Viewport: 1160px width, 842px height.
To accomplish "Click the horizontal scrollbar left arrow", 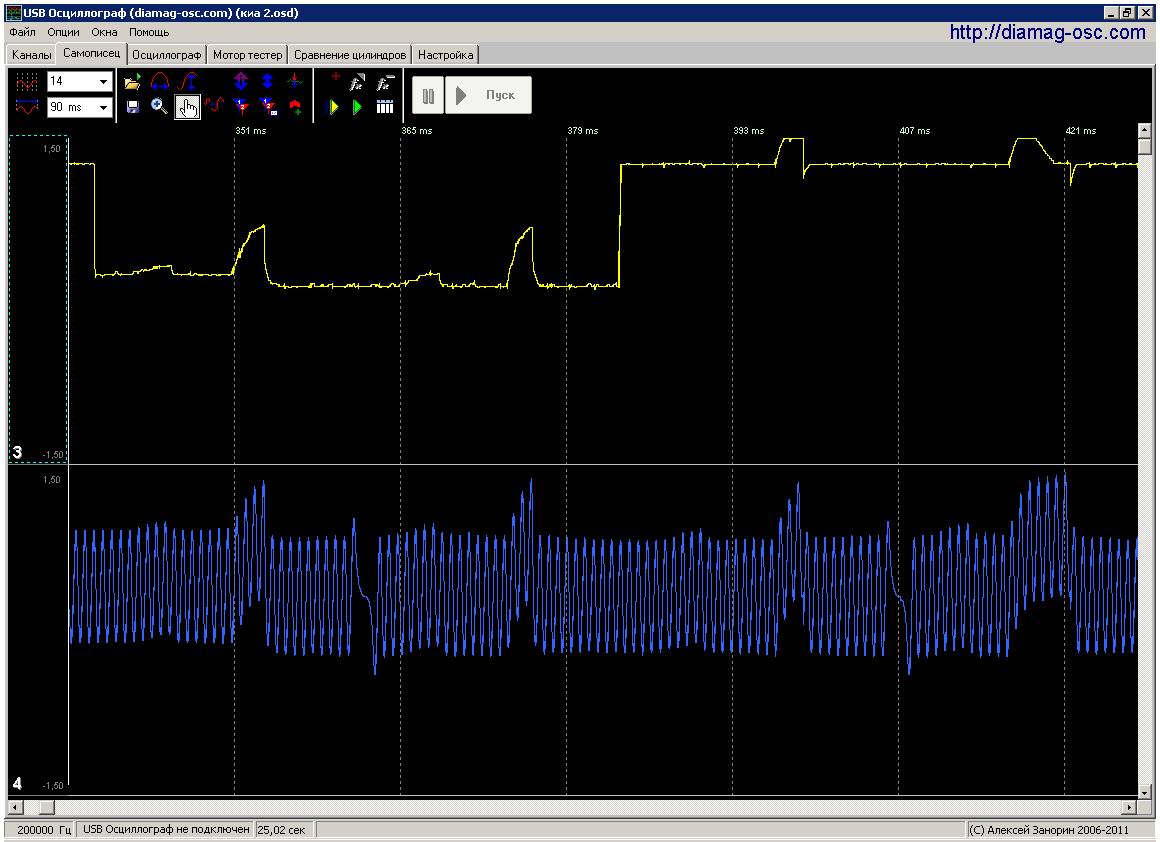I will coord(16,806).
